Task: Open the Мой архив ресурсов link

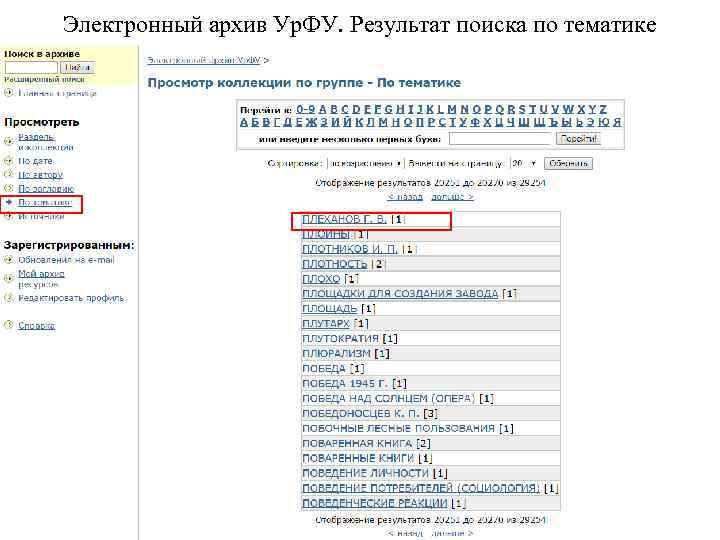Action: [x=41, y=279]
